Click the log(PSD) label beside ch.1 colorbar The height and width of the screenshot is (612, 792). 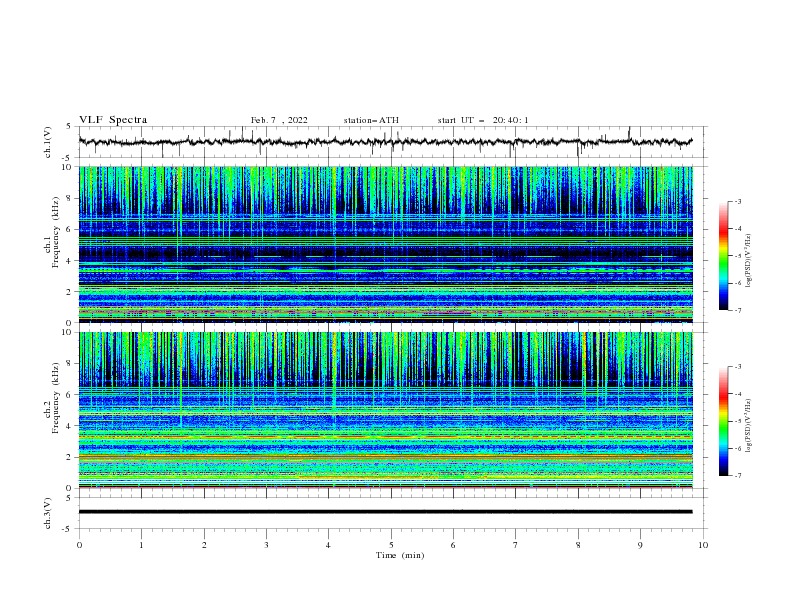click(x=749, y=261)
